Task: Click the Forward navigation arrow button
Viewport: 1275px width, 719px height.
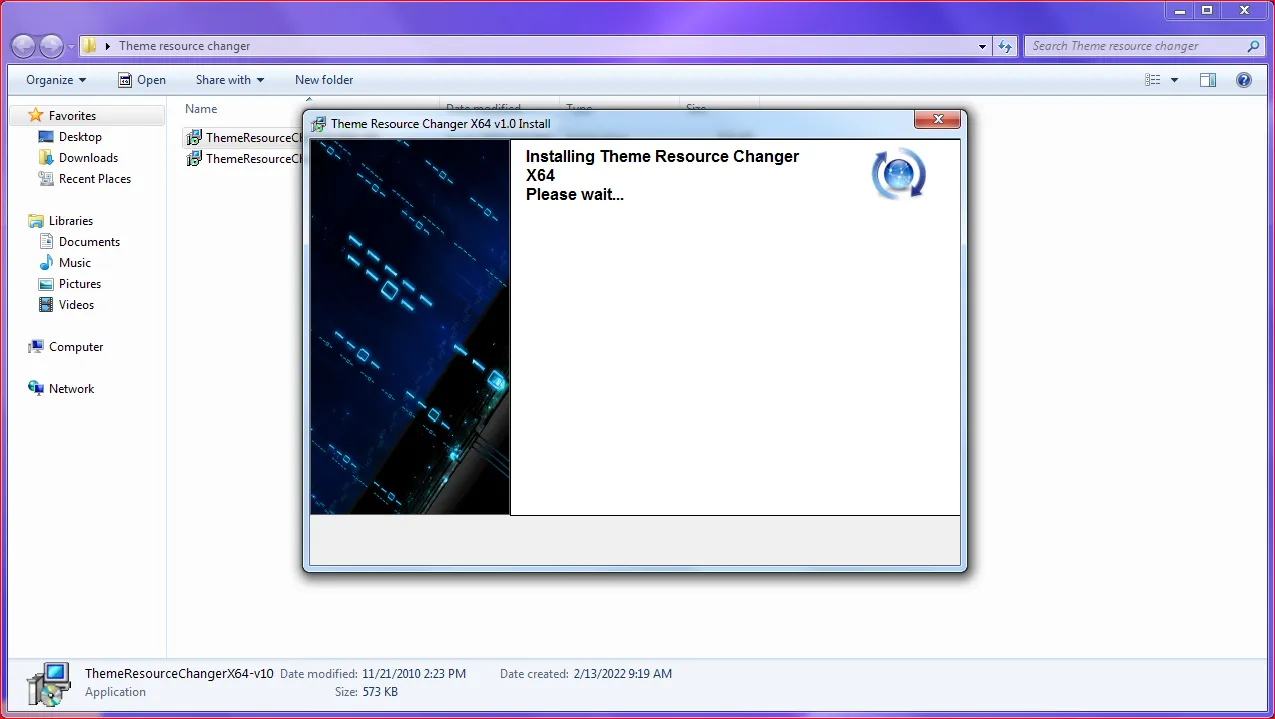Action: [x=51, y=46]
